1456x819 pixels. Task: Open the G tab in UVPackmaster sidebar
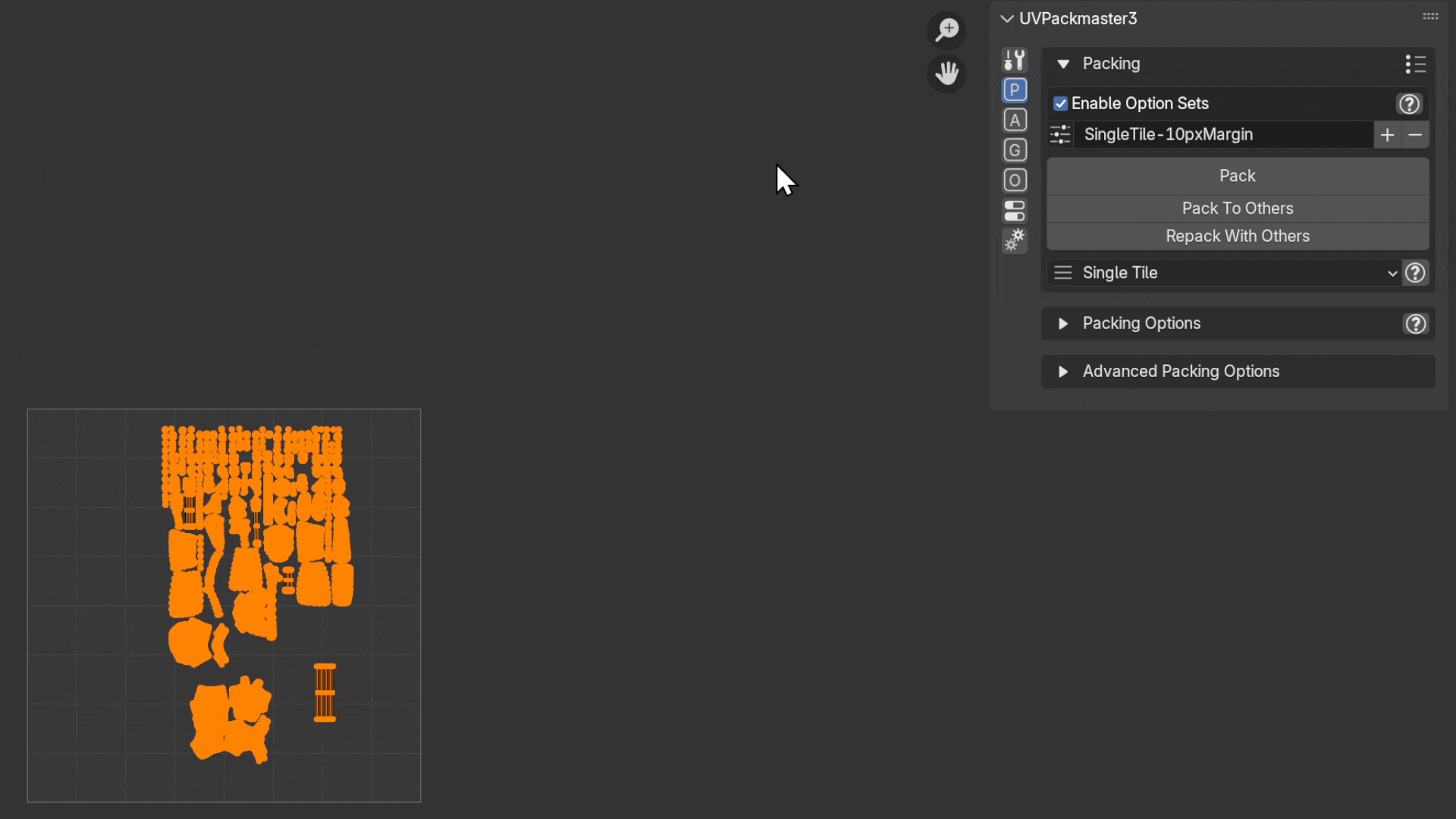click(1015, 149)
